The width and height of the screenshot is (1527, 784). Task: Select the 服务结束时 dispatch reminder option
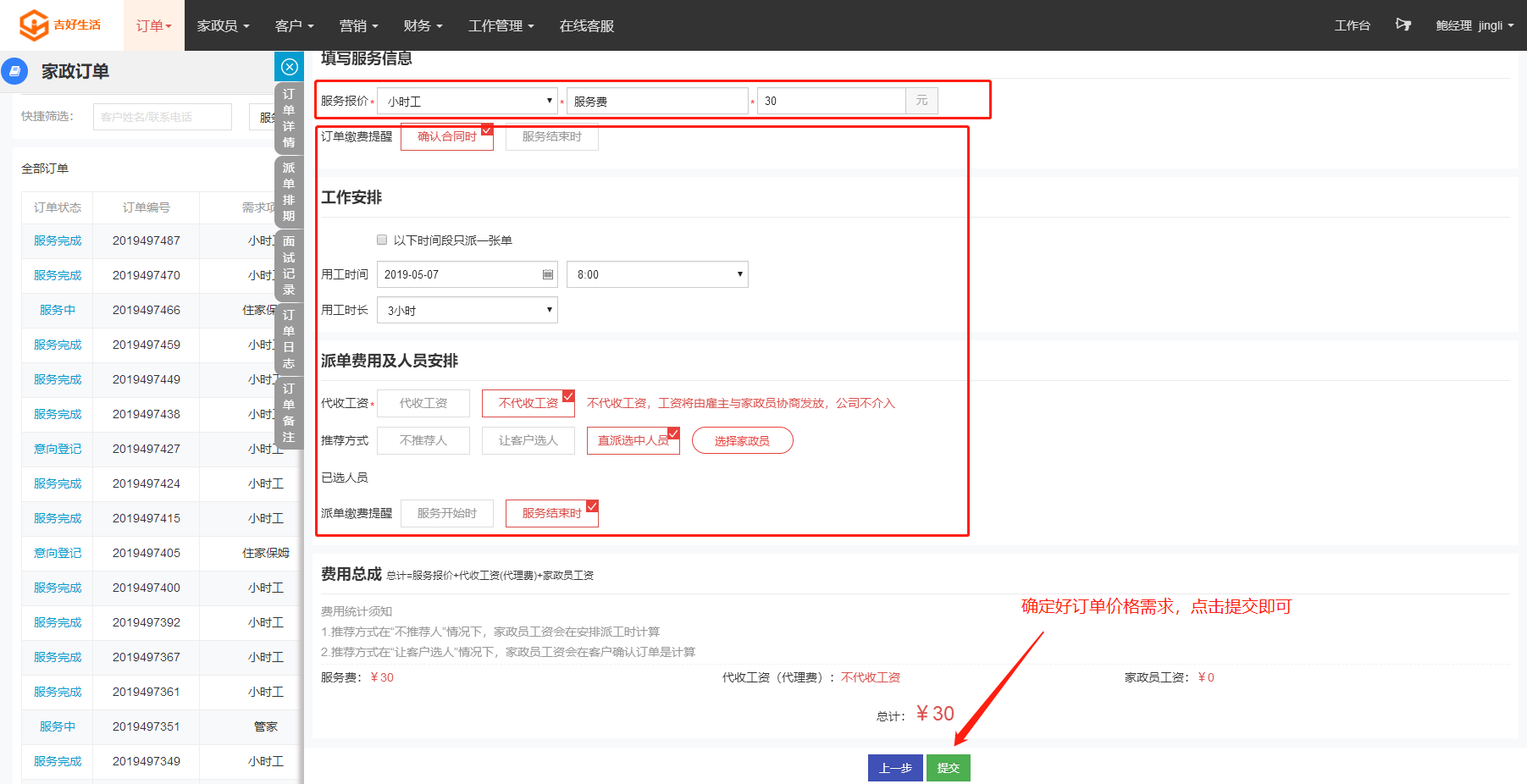point(552,513)
